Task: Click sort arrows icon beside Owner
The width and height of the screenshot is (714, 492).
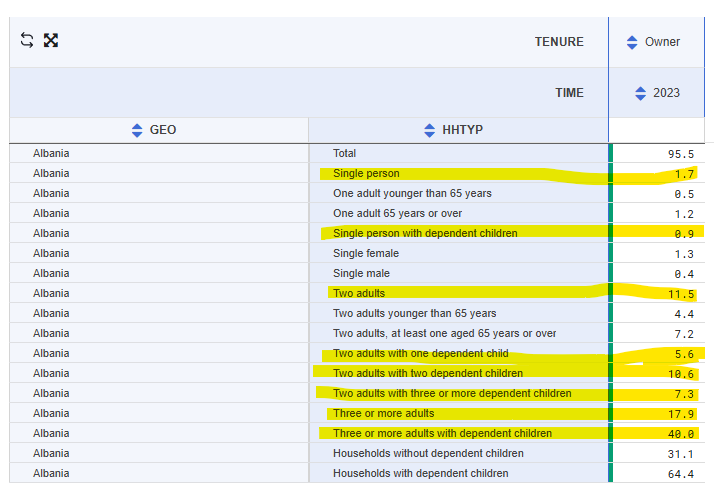Action: pos(632,42)
